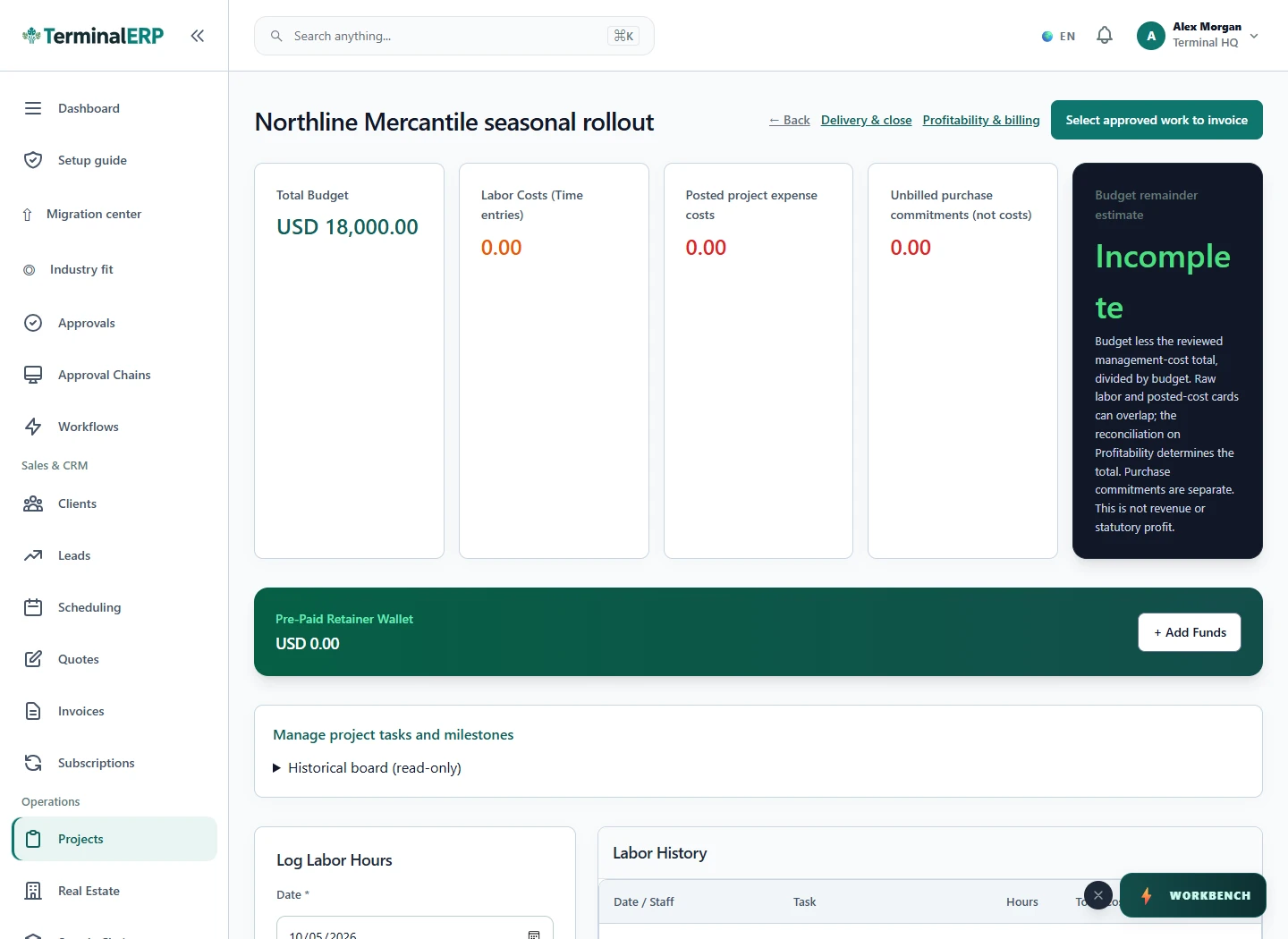Click the Migration center upload icon
The height and width of the screenshot is (939, 1288).
tap(27, 215)
